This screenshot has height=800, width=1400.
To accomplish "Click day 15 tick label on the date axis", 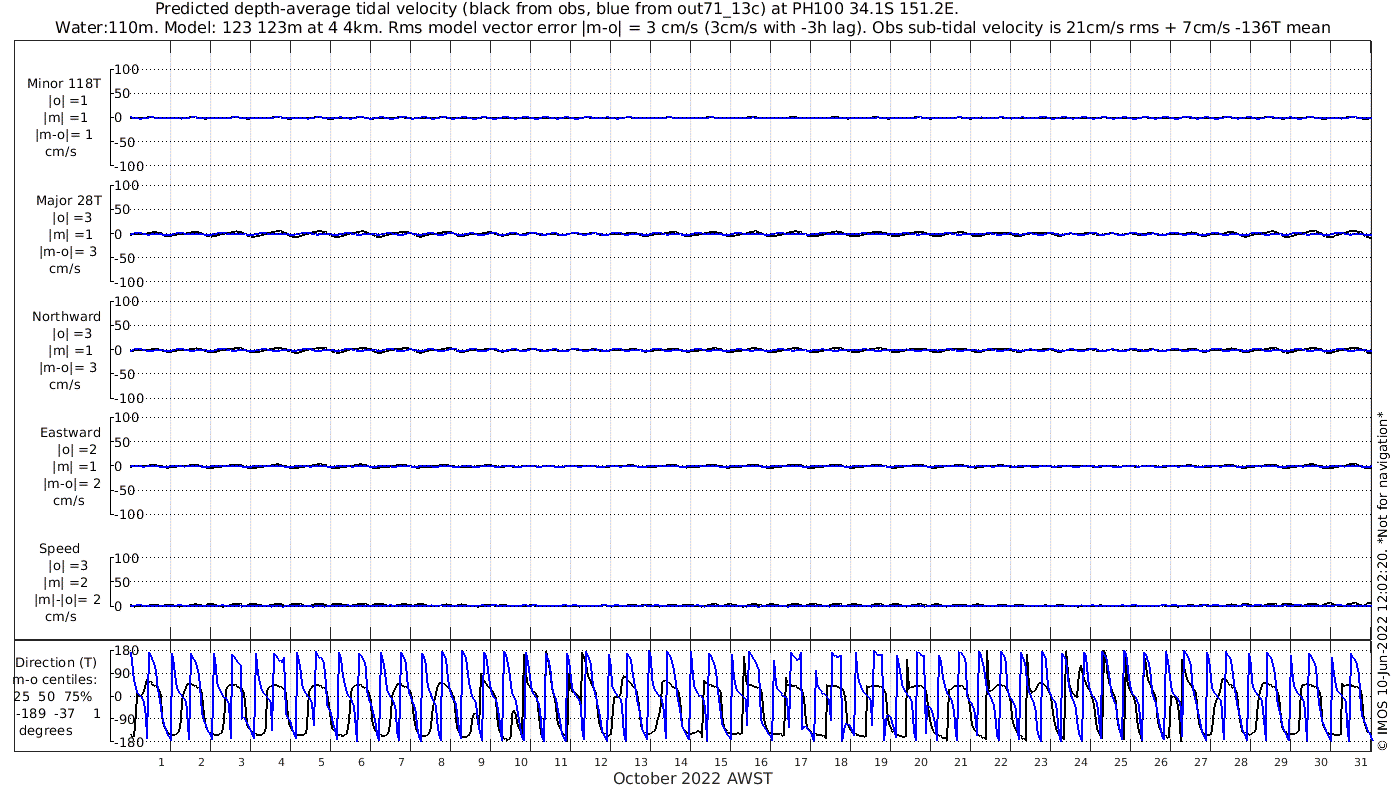I will [x=721, y=762].
